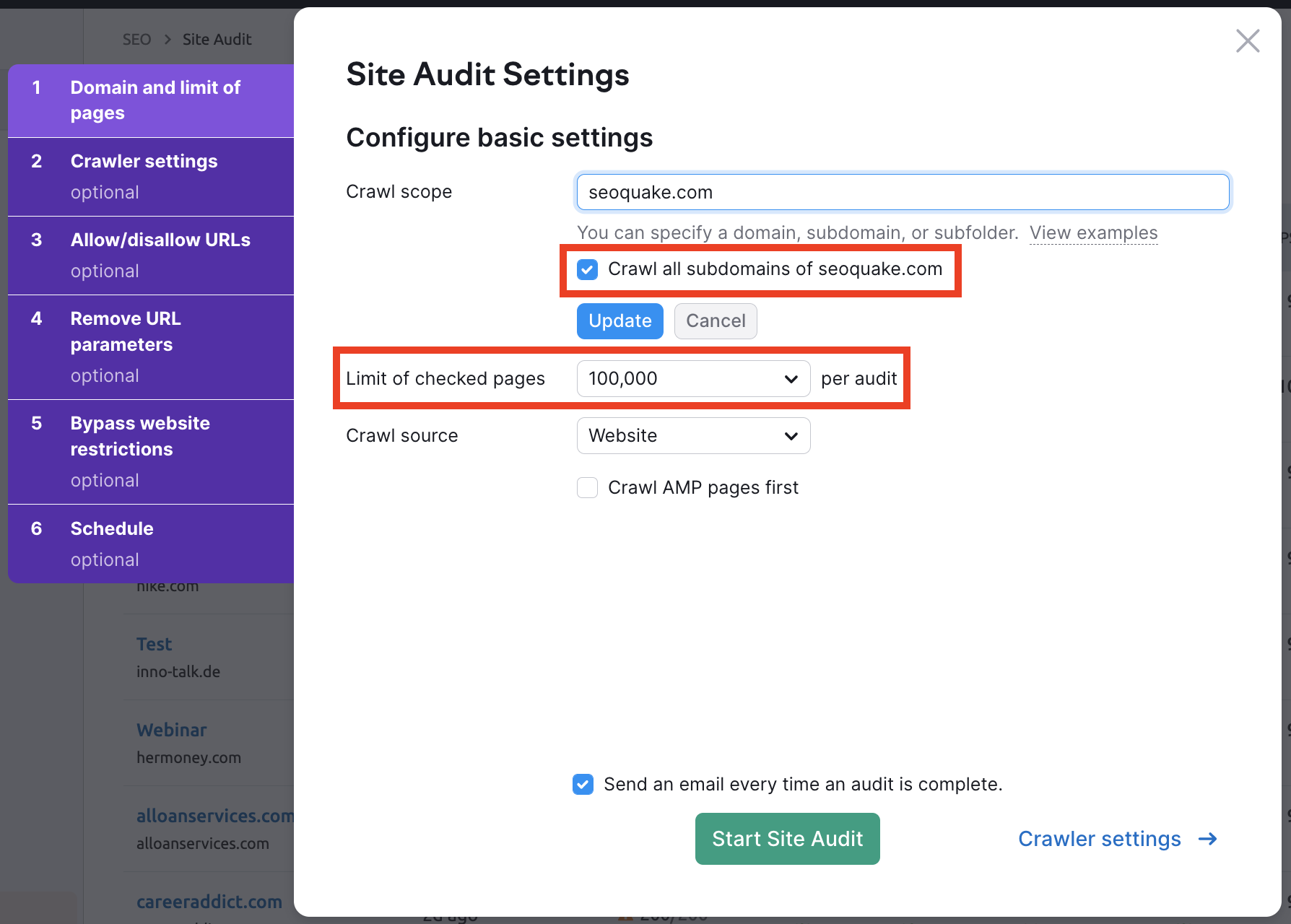Open the Crawl source dropdown

click(693, 436)
